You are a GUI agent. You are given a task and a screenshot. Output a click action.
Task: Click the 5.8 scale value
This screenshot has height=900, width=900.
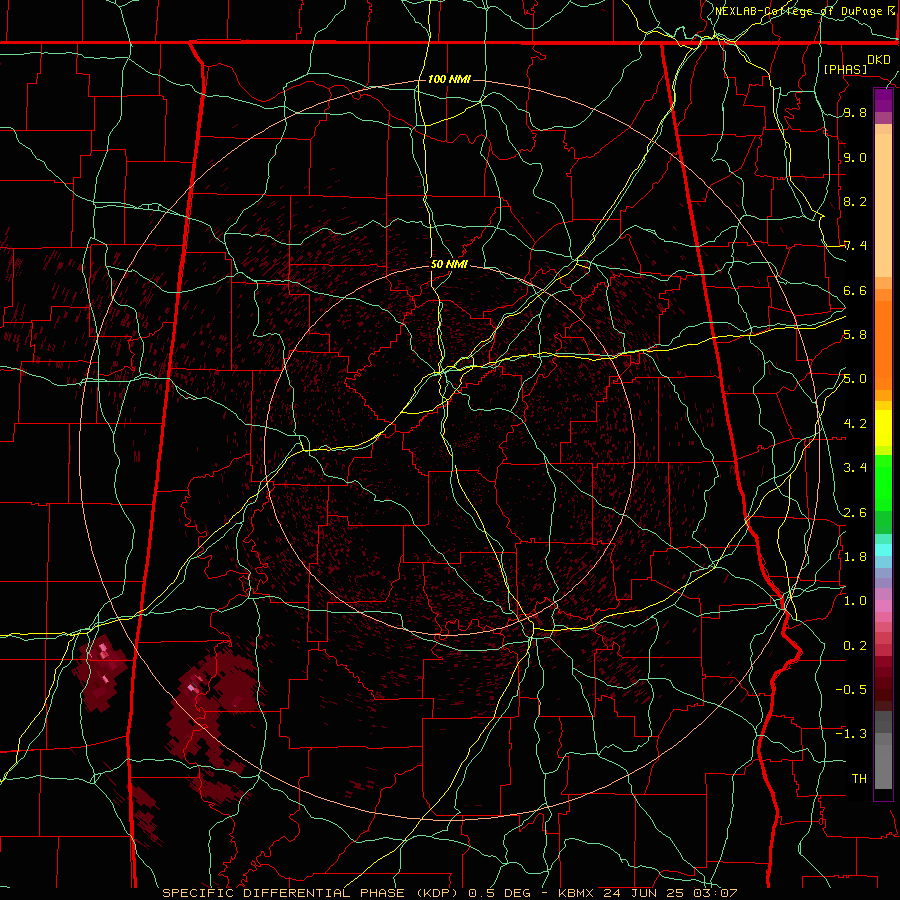coord(855,335)
